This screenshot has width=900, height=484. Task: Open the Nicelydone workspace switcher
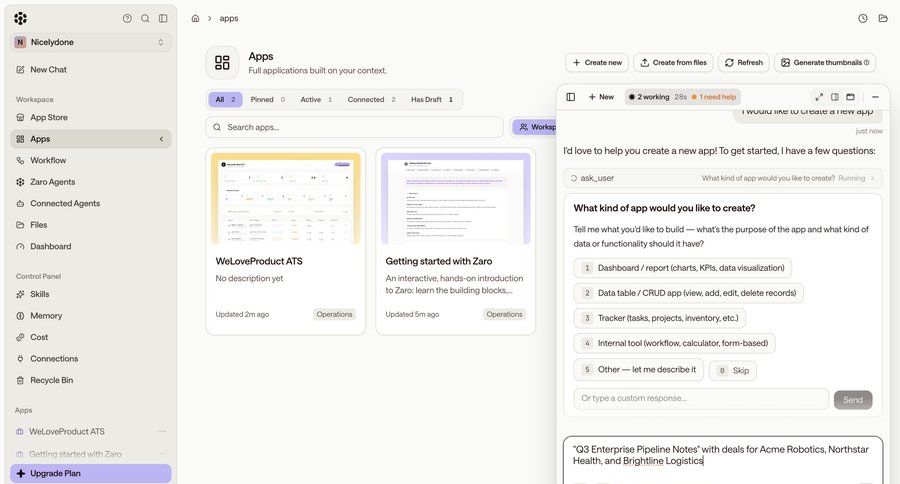coord(91,42)
